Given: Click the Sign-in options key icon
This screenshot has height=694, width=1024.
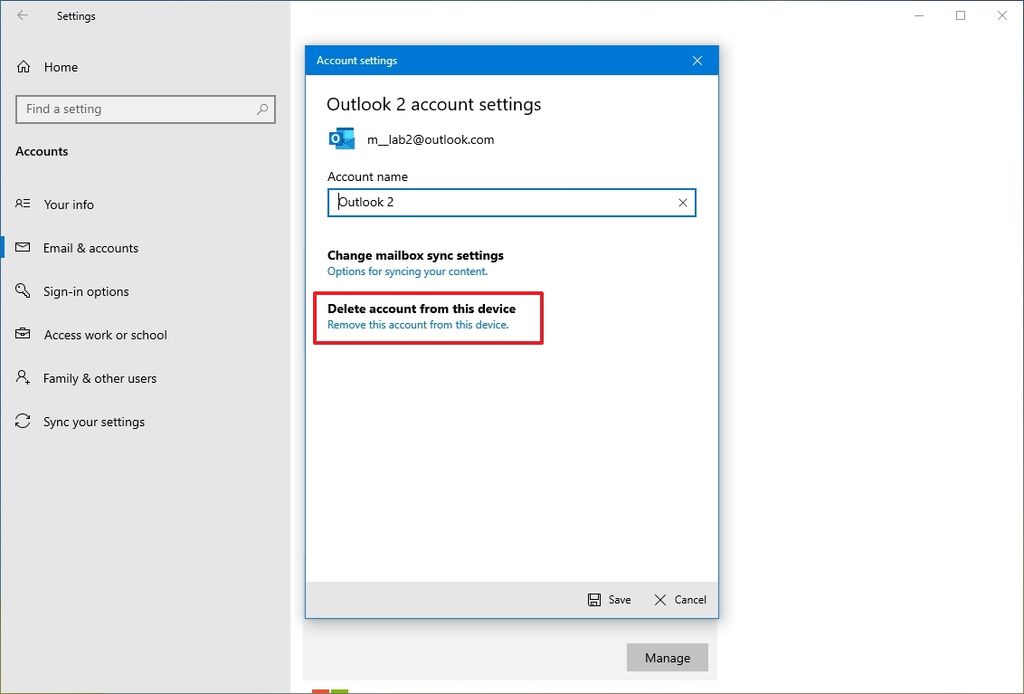Looking at the screenshot, I should point(23,291).
